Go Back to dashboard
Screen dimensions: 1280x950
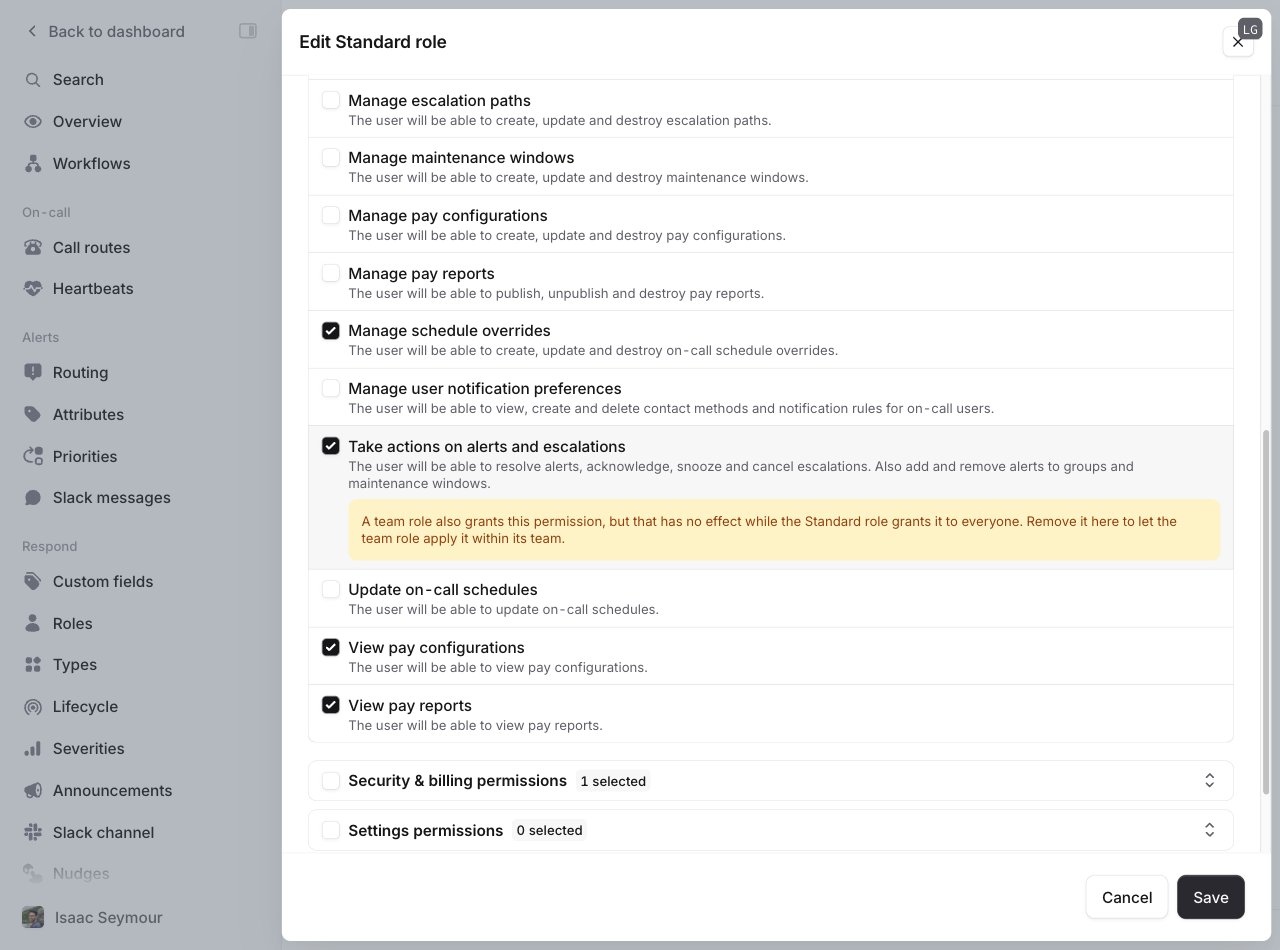pos(105,31)
